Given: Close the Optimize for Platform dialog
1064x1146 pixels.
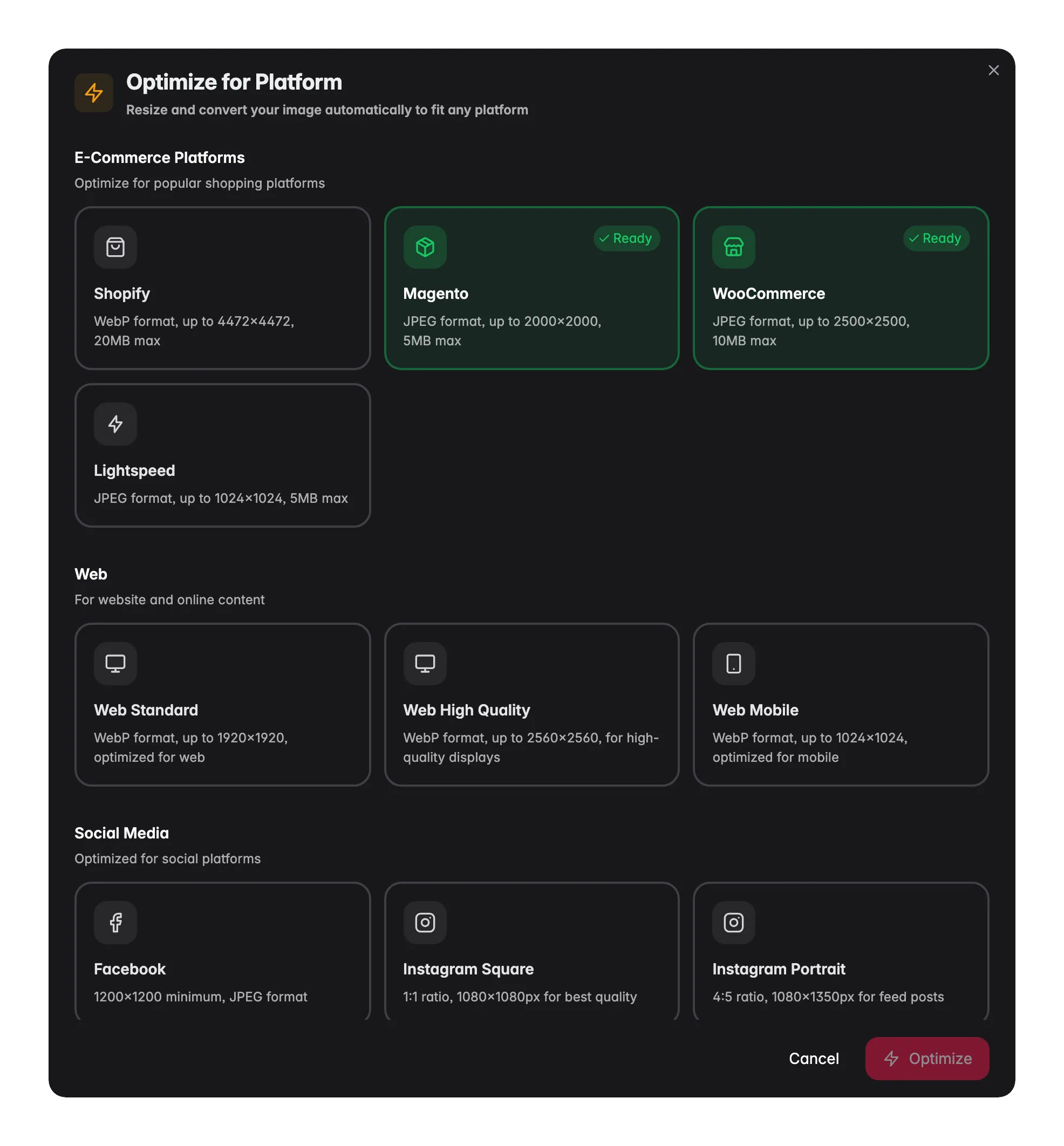Looking at the screenshot, I should point(993,70).
